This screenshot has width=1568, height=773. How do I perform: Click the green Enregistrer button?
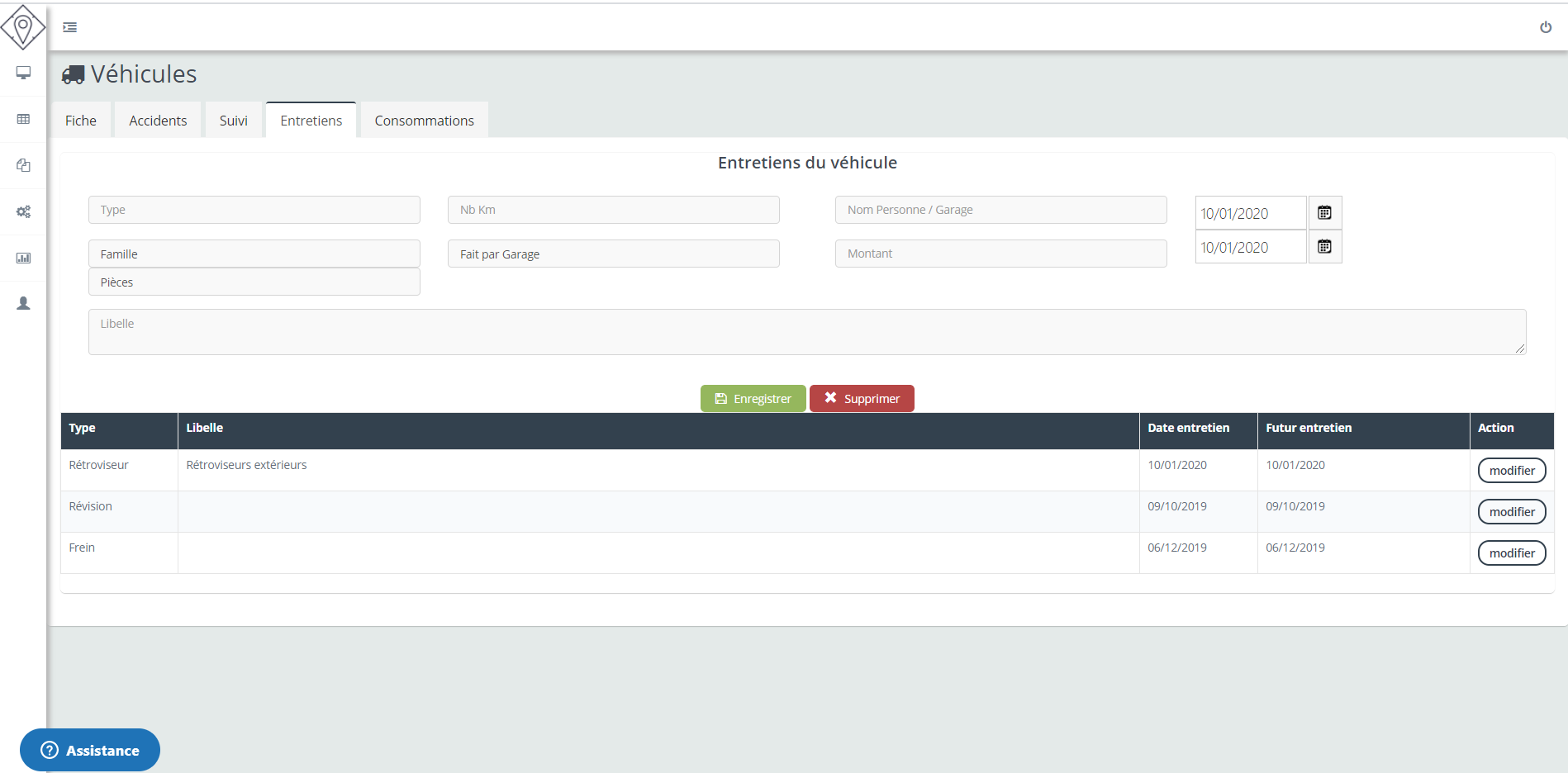[x=753, y=399]
